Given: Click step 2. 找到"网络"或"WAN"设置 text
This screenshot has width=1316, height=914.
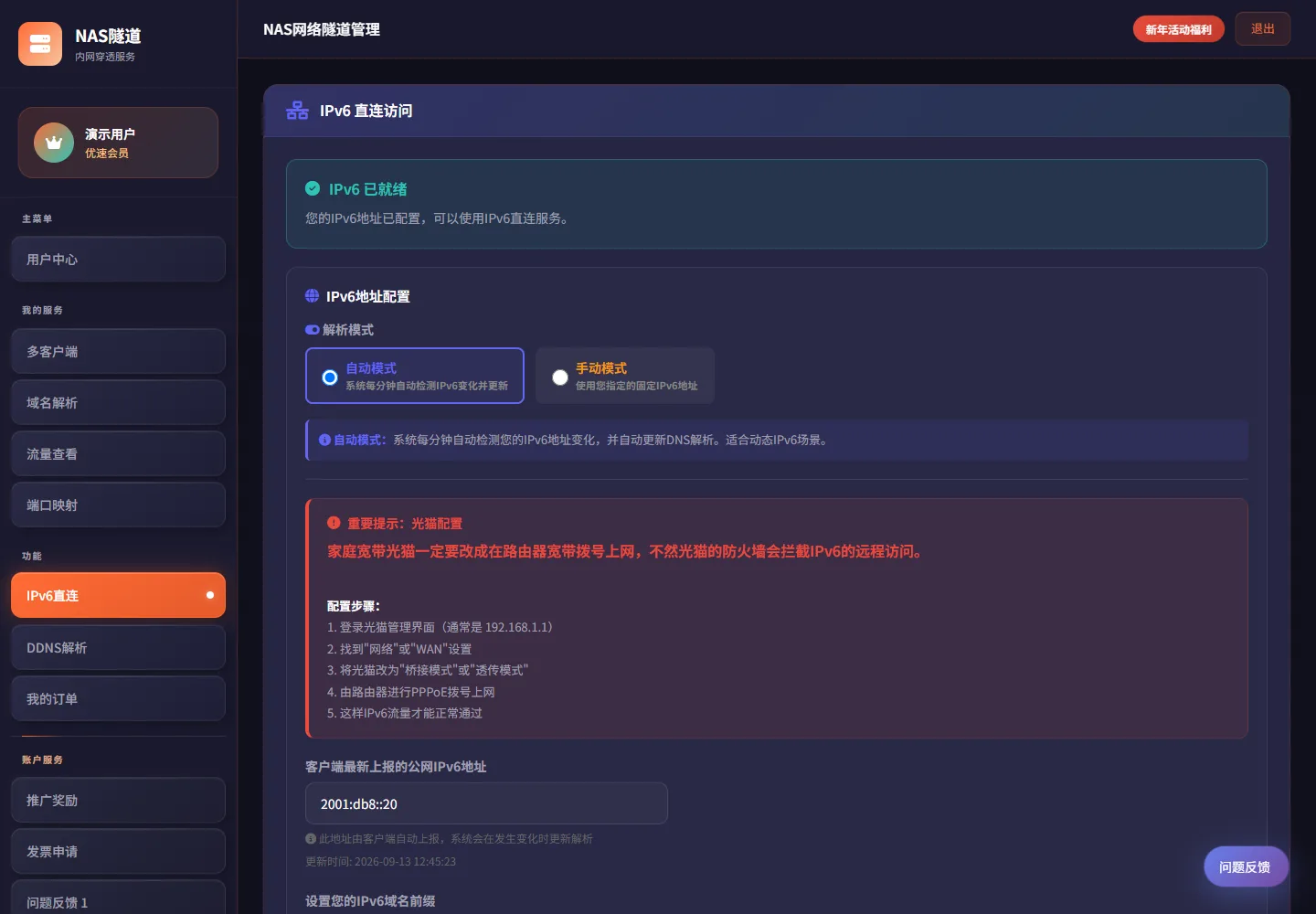Looking at the screenshot, I should coord(399,649).
